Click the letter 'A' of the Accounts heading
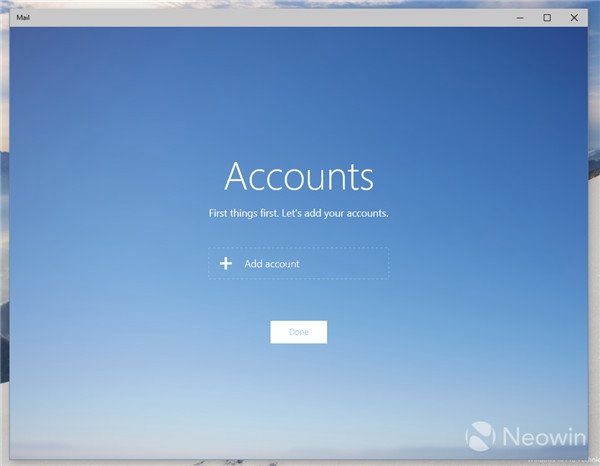Image resolution: width=600 pixels, height=466 pixels. click(x=237, y=176)
